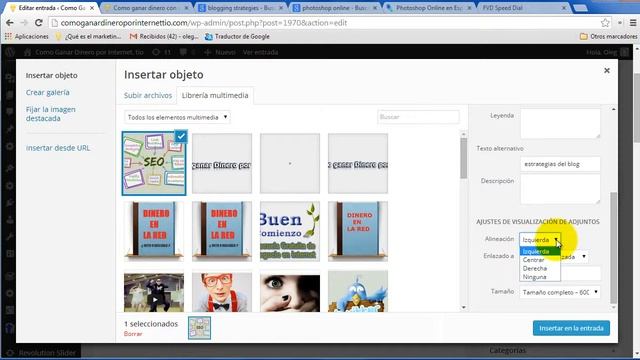Switch to the Subir archivos tab
The image size is (640, 360).
pyautogui.click(x=148, y=96)
